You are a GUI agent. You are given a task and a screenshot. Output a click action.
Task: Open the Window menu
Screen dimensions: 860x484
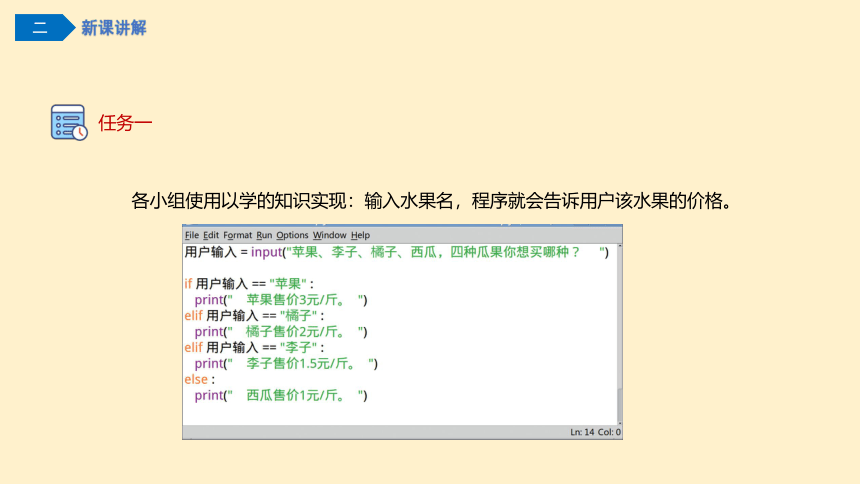tap(329, 235)
